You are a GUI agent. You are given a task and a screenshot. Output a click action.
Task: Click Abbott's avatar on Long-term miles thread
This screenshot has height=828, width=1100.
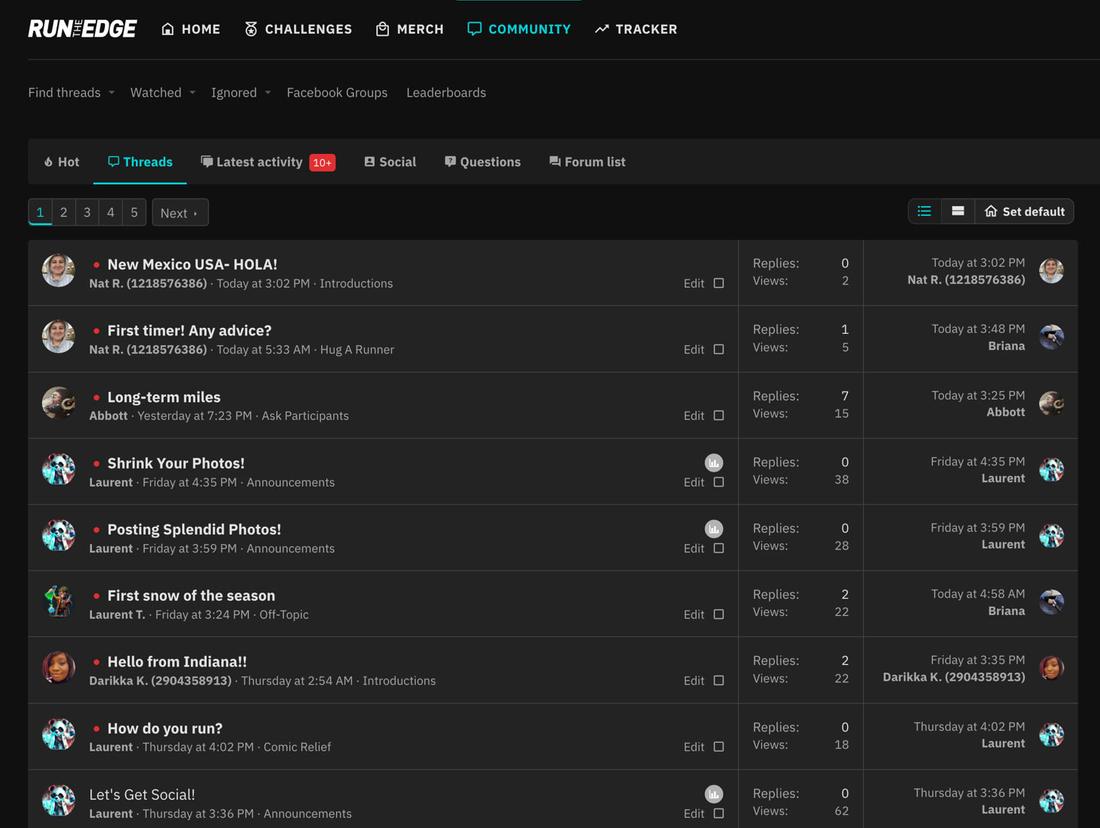pos(59,403)
